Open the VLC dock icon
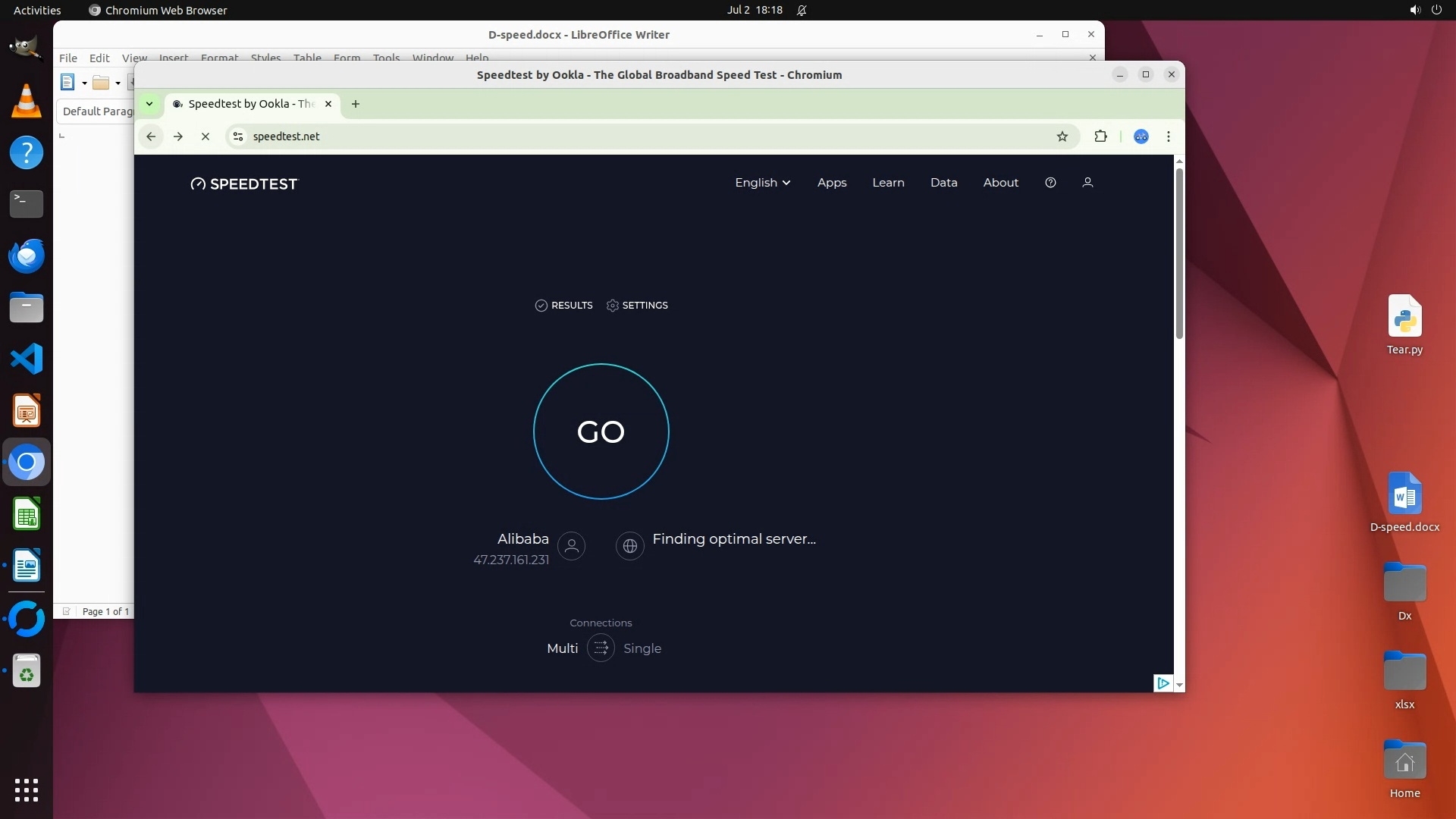This screenshot has height=819, width=1456. (27, 102)
